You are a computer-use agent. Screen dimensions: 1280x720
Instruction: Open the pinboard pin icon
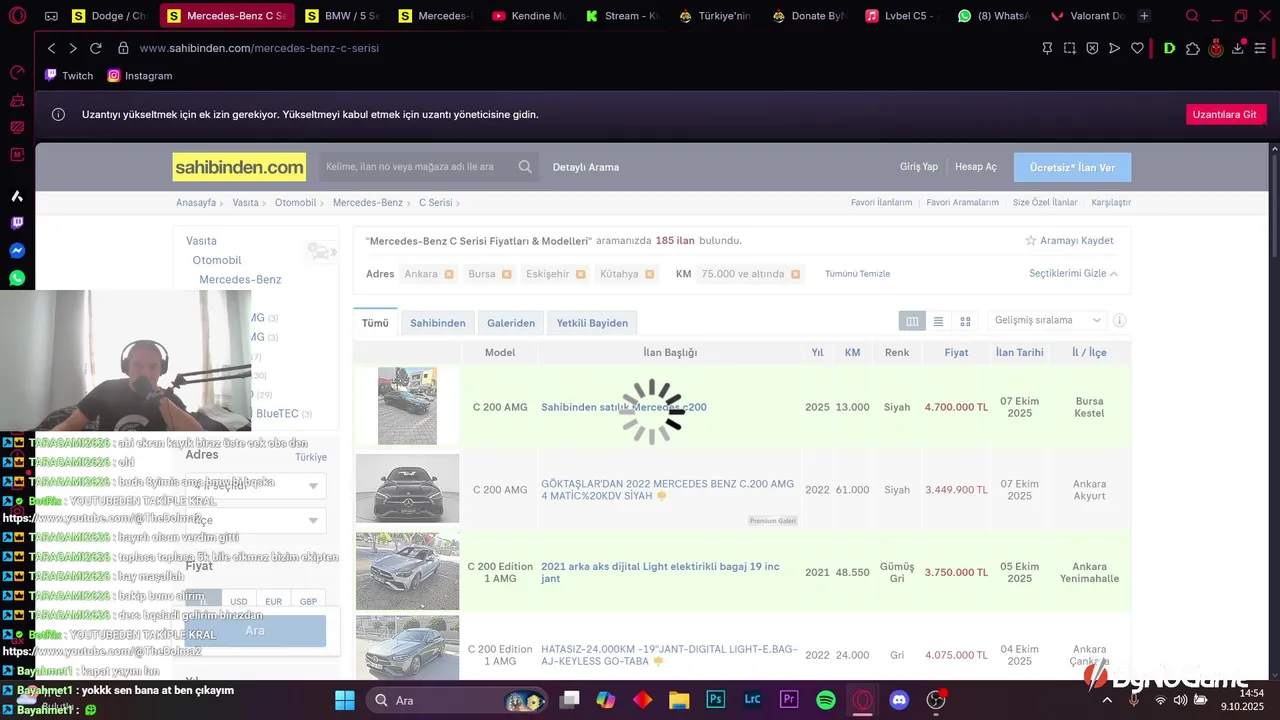(x=1047, y=48)
